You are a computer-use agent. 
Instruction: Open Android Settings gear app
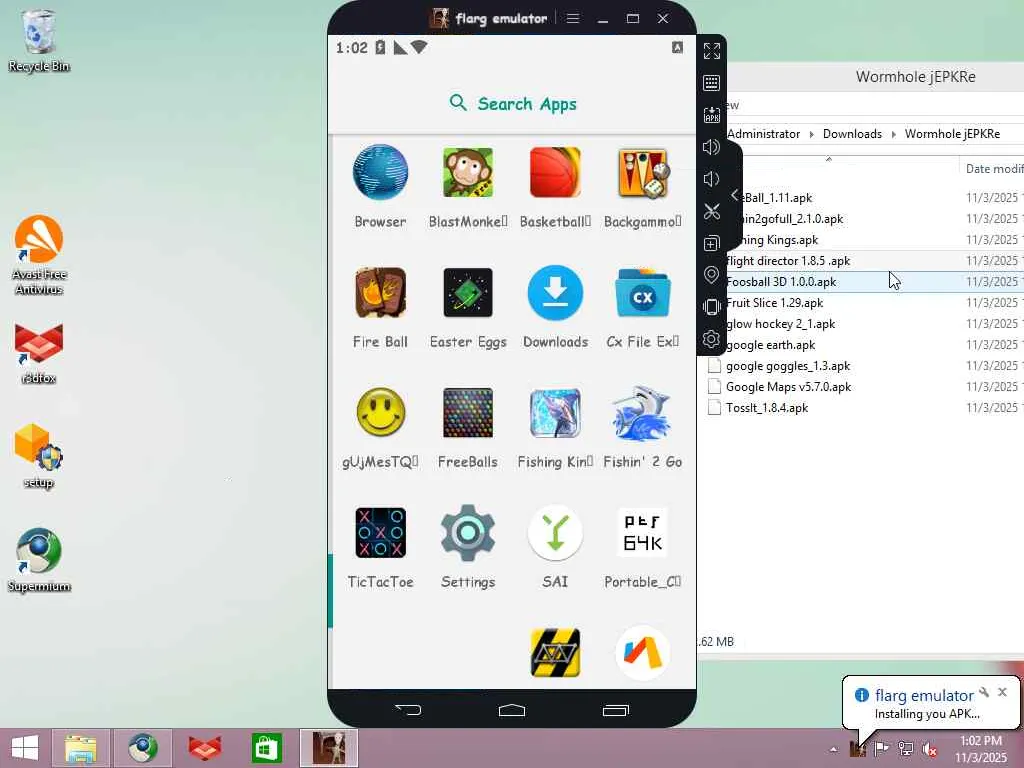468,533
